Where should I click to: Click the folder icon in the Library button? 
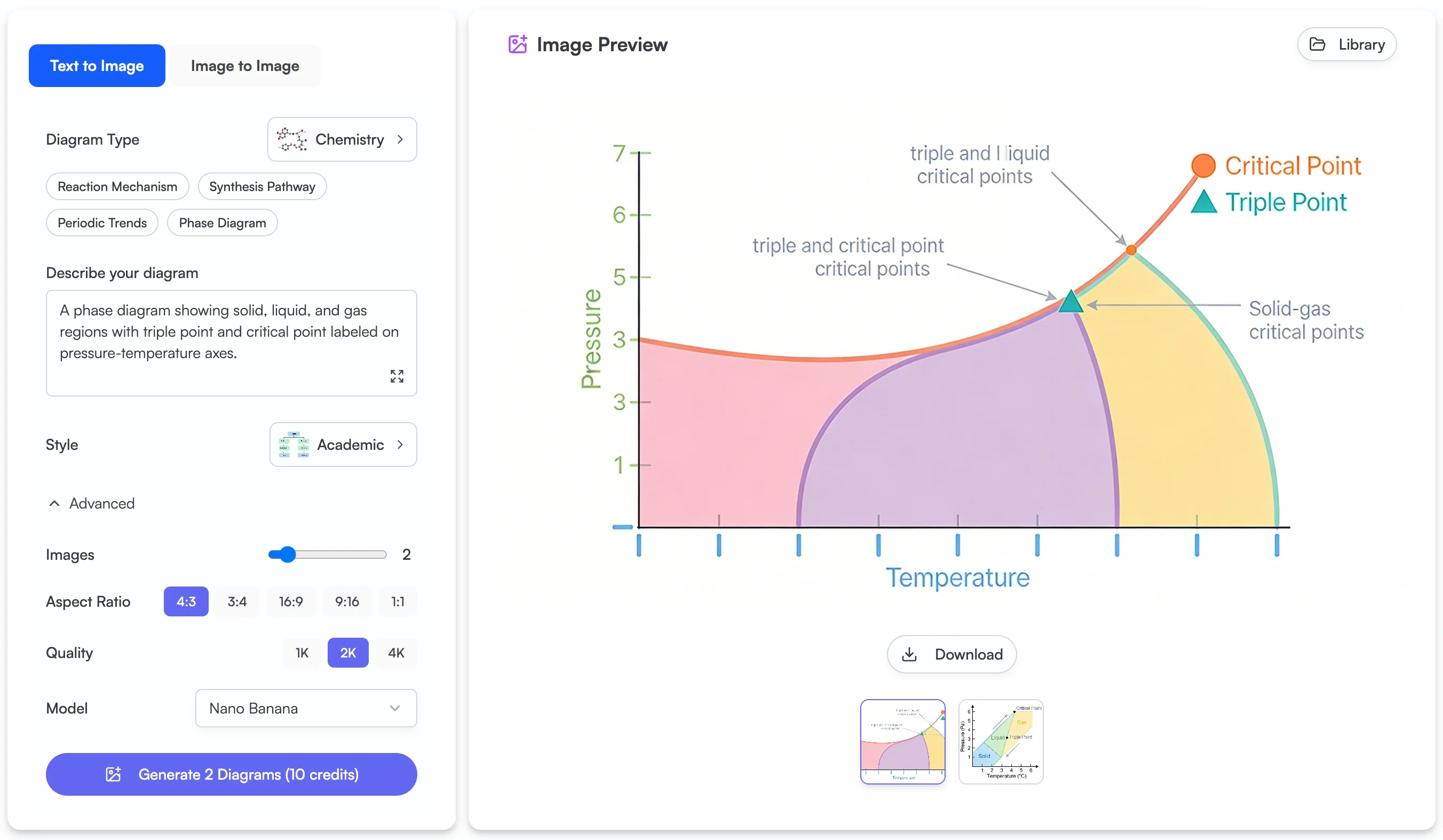click(x=1319, y=44)
